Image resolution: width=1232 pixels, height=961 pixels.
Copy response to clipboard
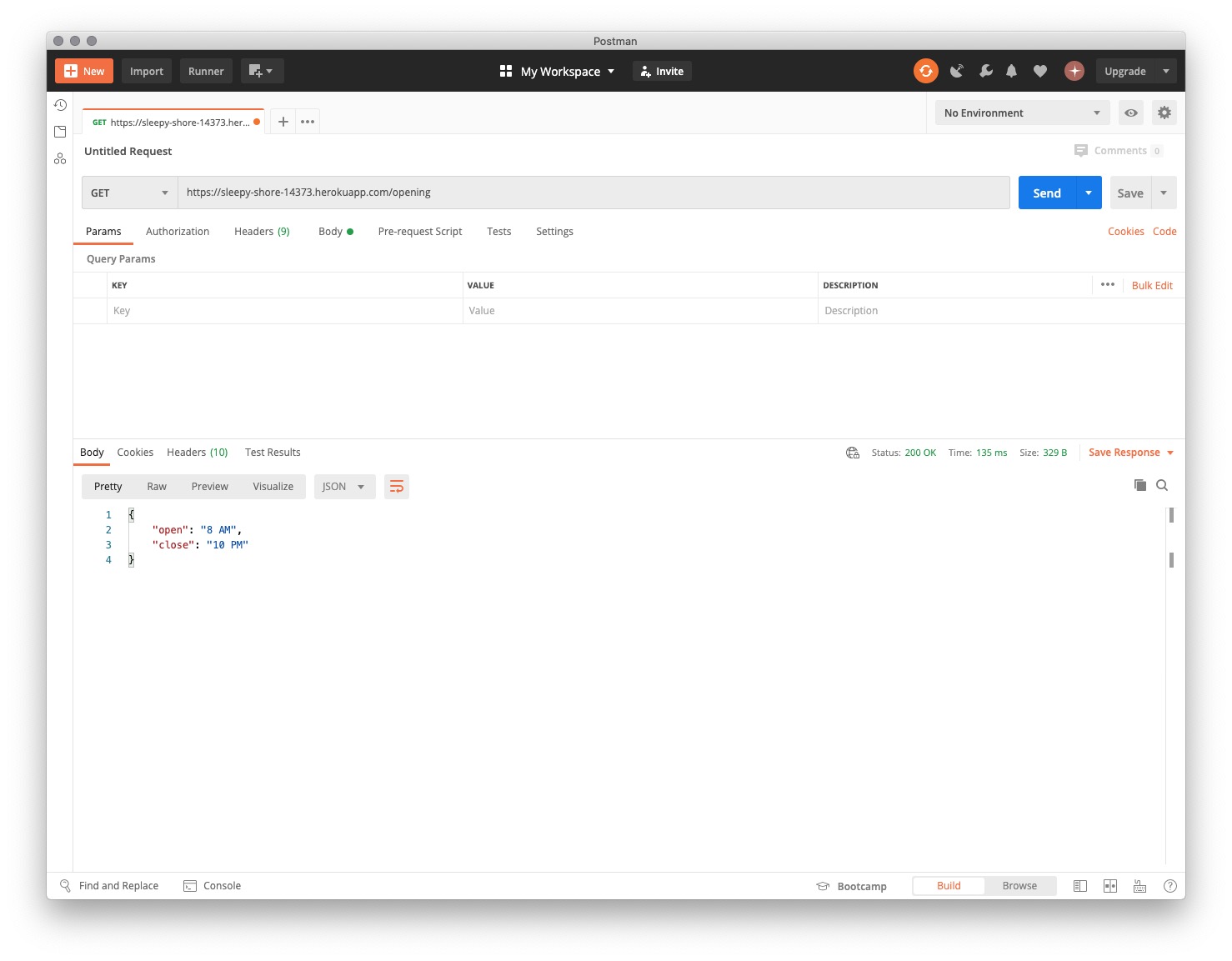click(x=1139, y=485)
